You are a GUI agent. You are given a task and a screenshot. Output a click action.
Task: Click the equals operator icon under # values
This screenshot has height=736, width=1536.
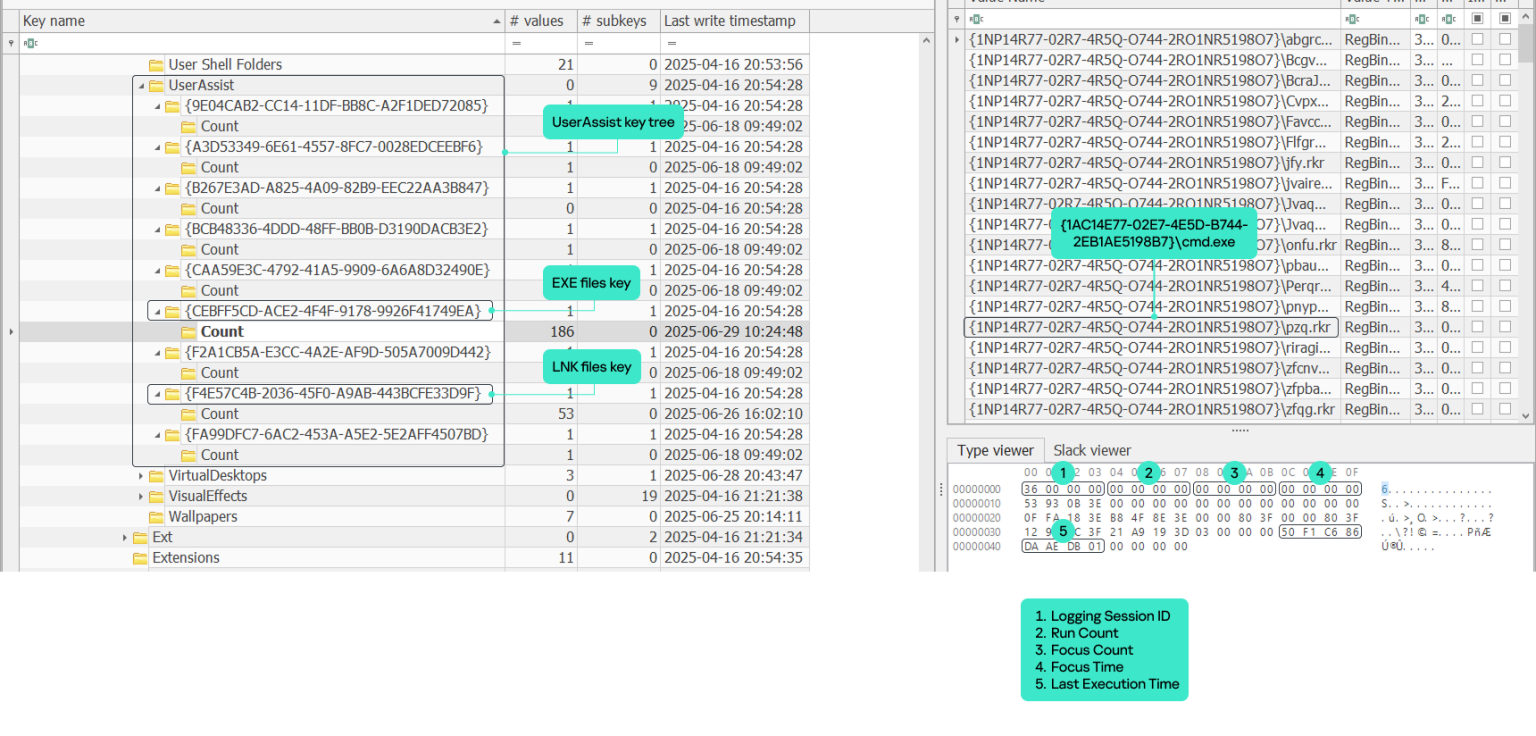click(x=516, y=43)
